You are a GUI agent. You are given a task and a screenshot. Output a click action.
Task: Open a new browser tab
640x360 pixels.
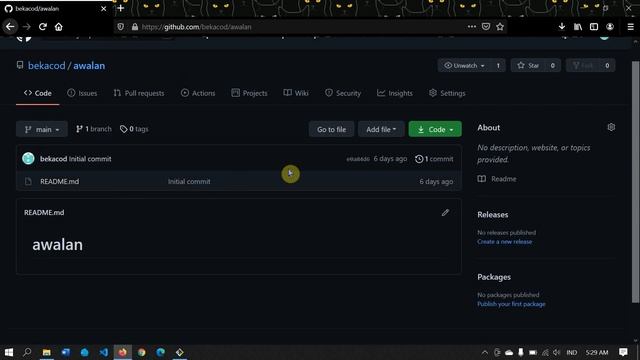tap(120, 8)
